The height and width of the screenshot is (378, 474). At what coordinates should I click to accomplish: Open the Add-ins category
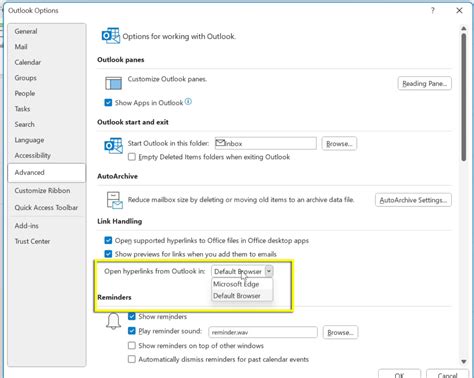[x=47, y=226]
